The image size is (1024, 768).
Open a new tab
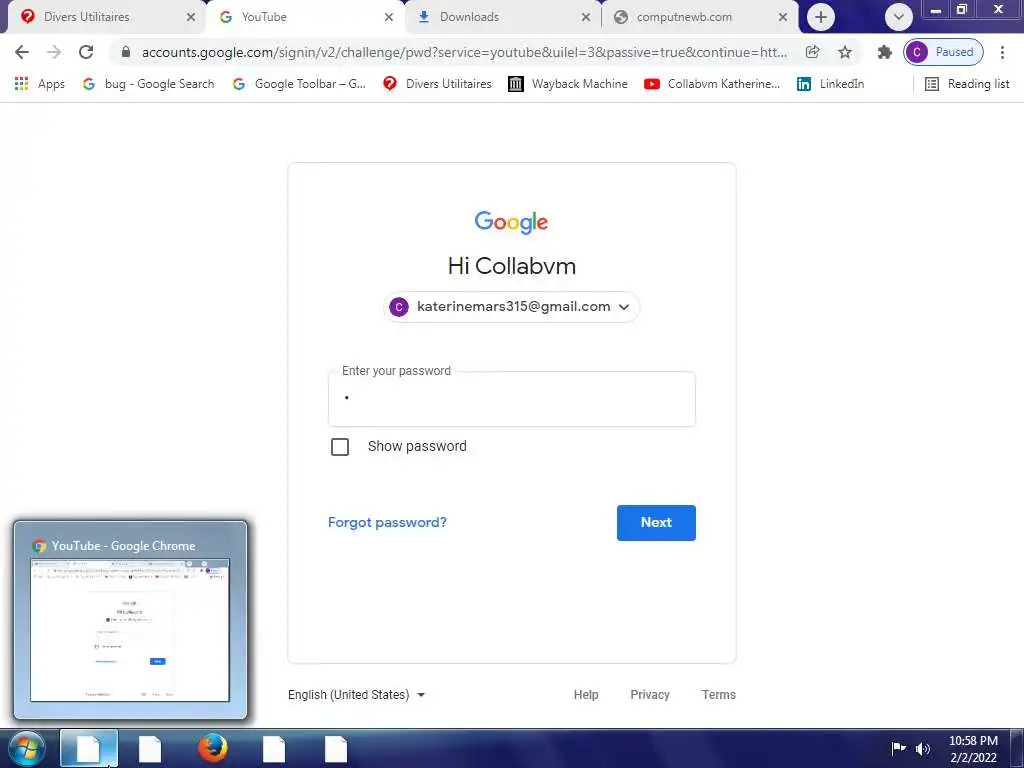pos(821,17)
